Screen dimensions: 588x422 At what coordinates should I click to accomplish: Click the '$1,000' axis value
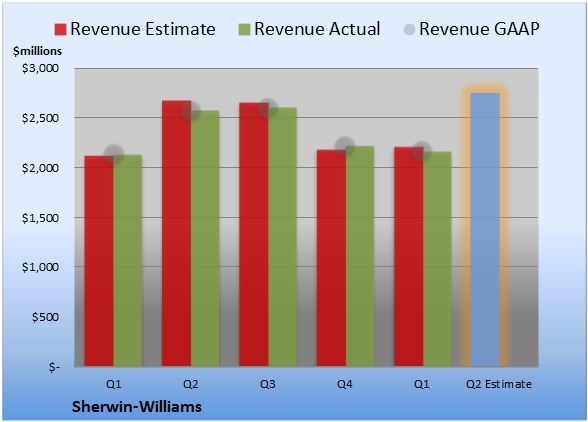(x=40, y=267)
